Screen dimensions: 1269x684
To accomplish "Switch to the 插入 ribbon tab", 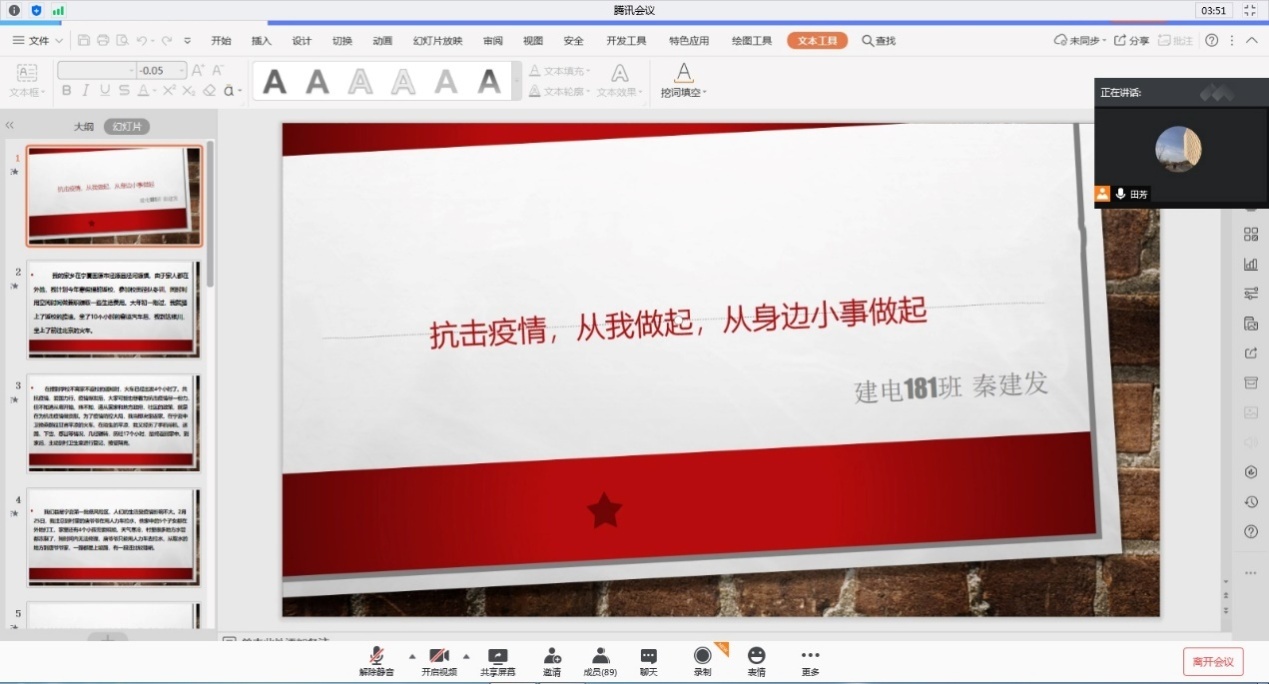I will [261, 41].
